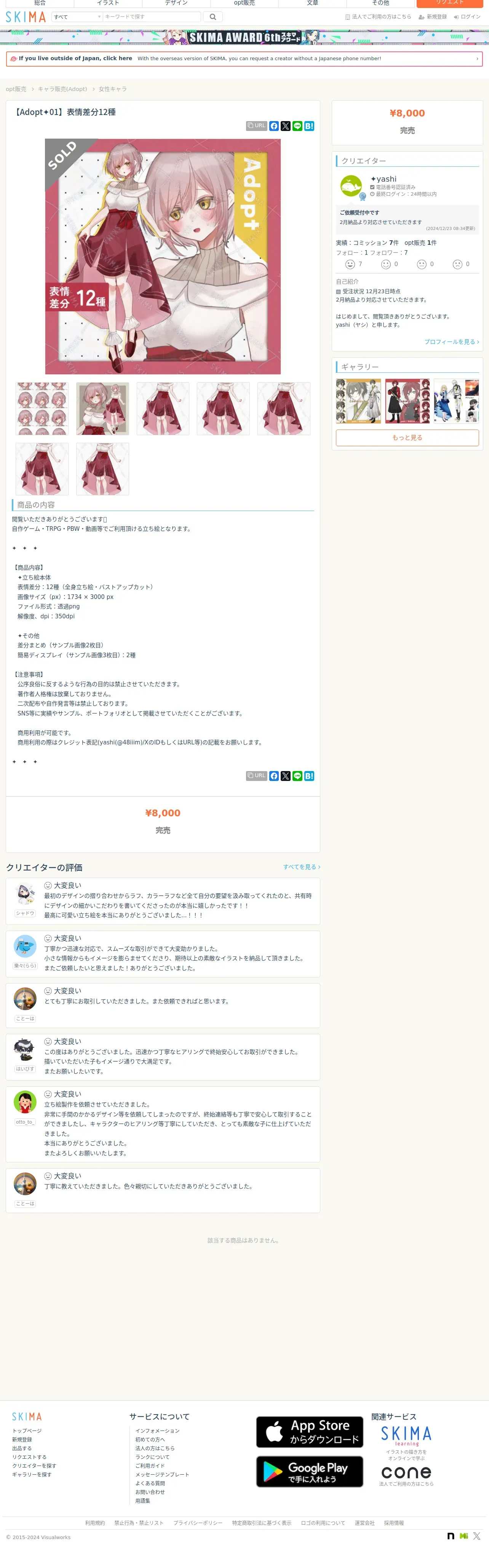489x1568 pixels.
Task: Open the すべて category dropdown in search bar
Action: [77, 17]
